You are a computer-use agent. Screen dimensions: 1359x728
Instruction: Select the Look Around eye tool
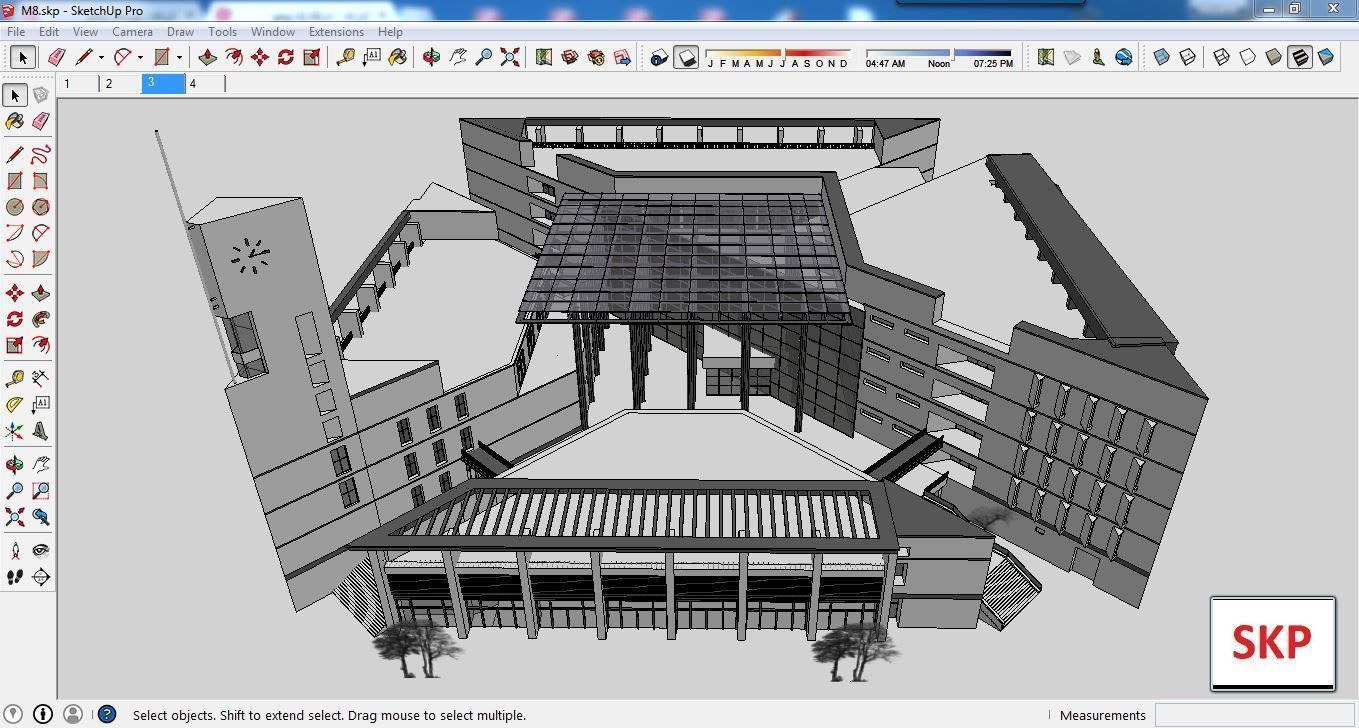point(41,550)
